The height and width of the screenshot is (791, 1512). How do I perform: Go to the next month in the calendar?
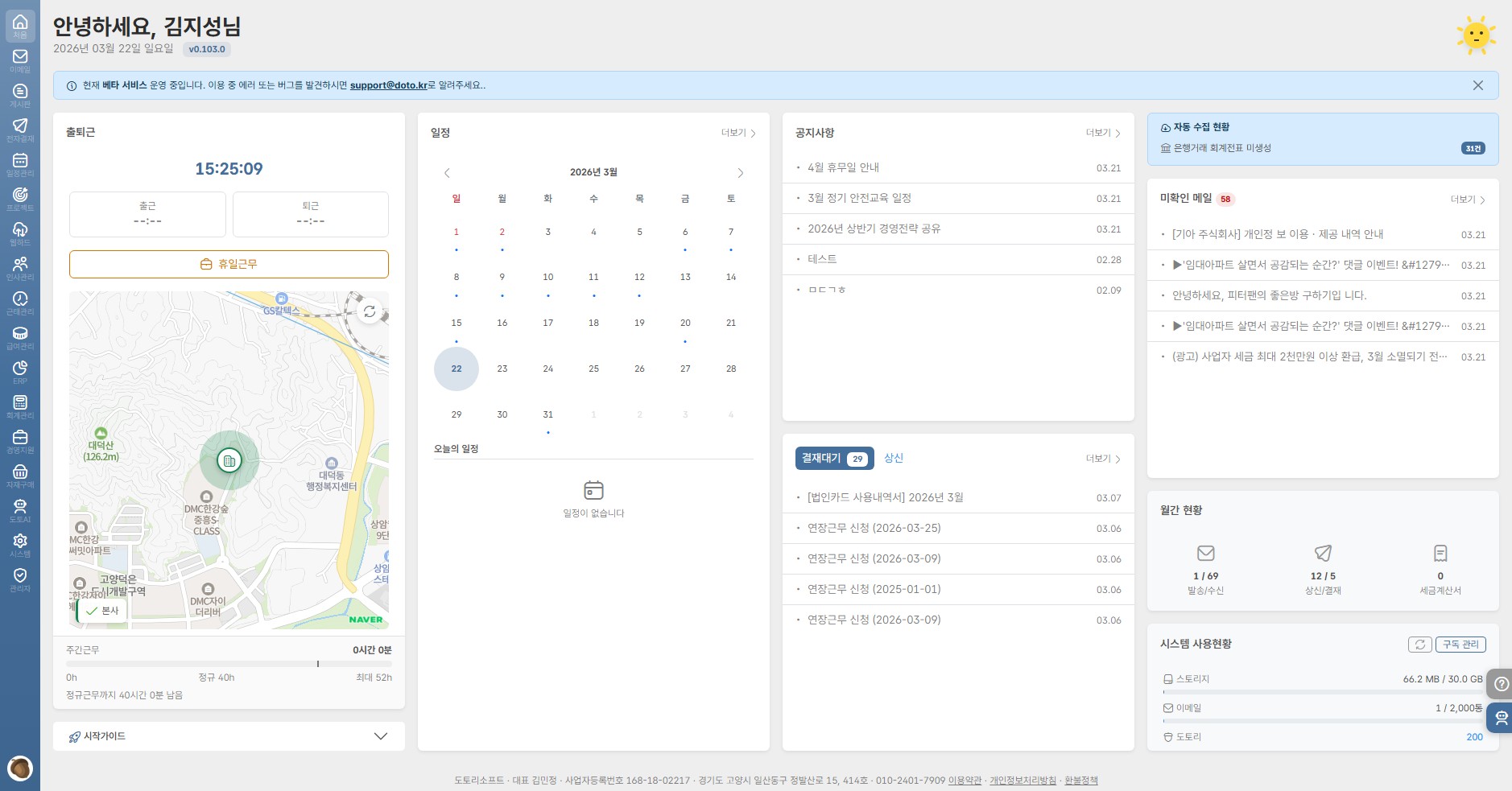pos(740,173)
